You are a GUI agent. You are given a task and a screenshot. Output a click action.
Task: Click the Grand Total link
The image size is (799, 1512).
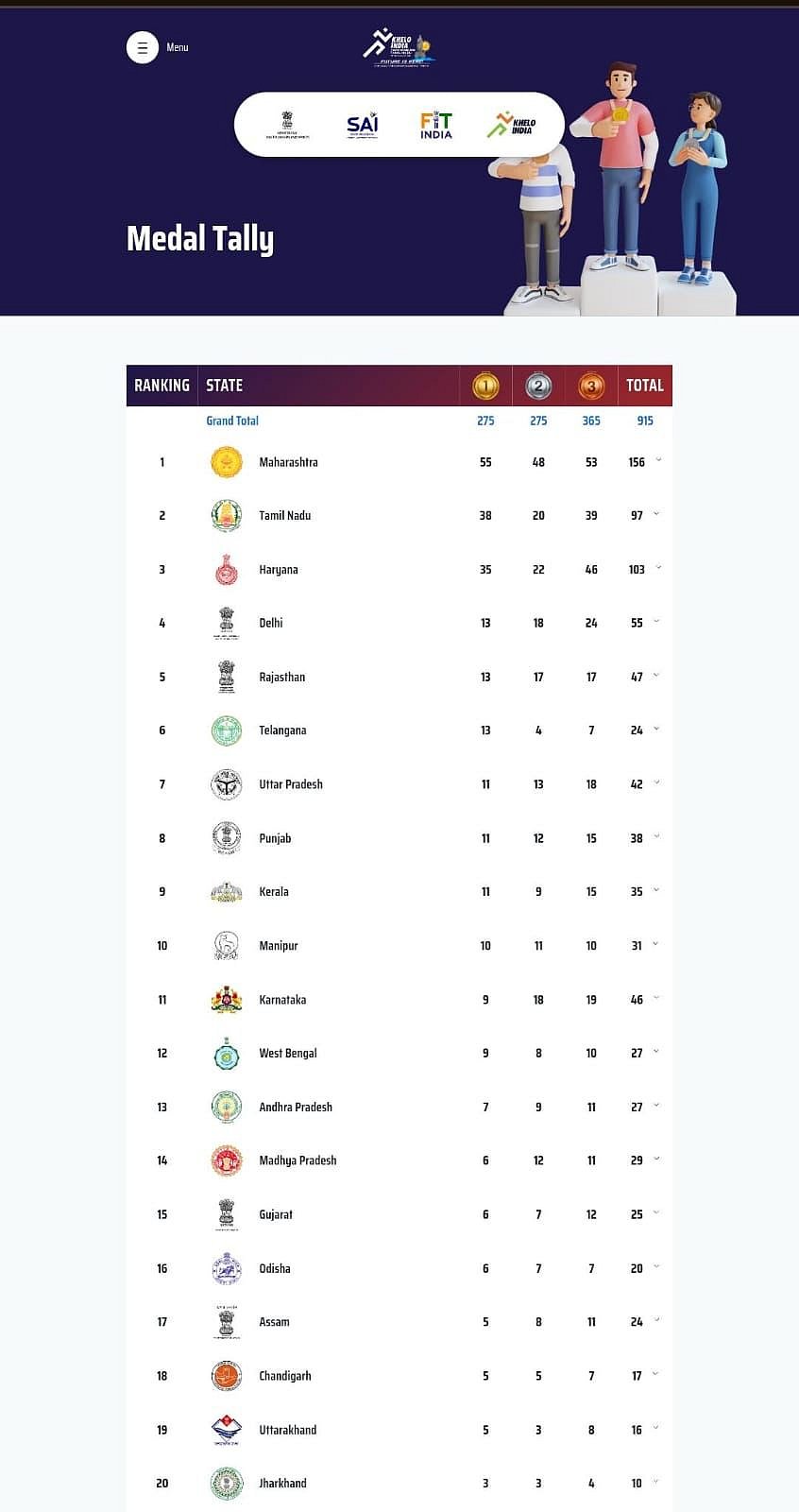tap(232, 421)
